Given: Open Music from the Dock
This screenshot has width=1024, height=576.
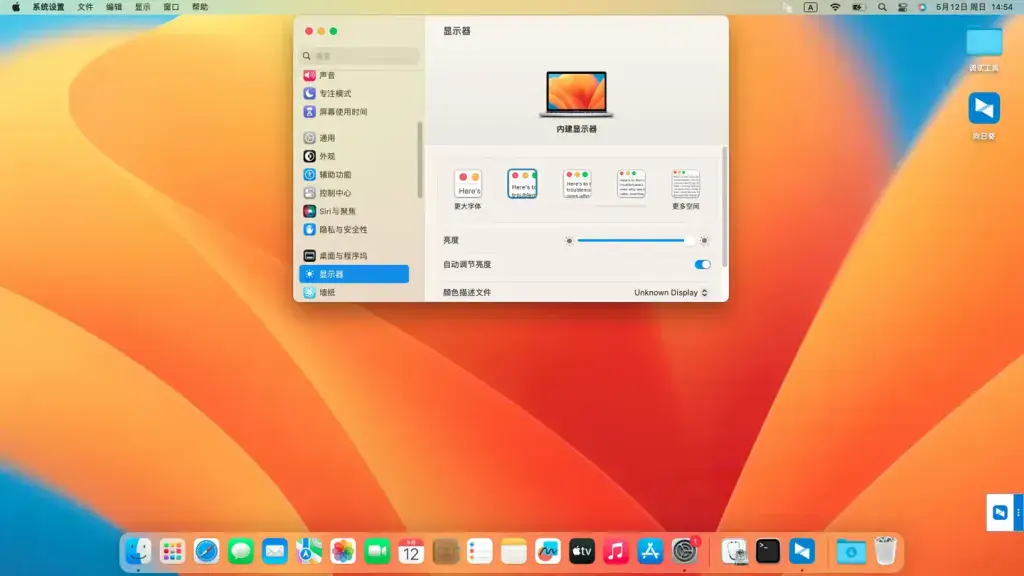Looking at the screenshot, I should coord(615,552).
